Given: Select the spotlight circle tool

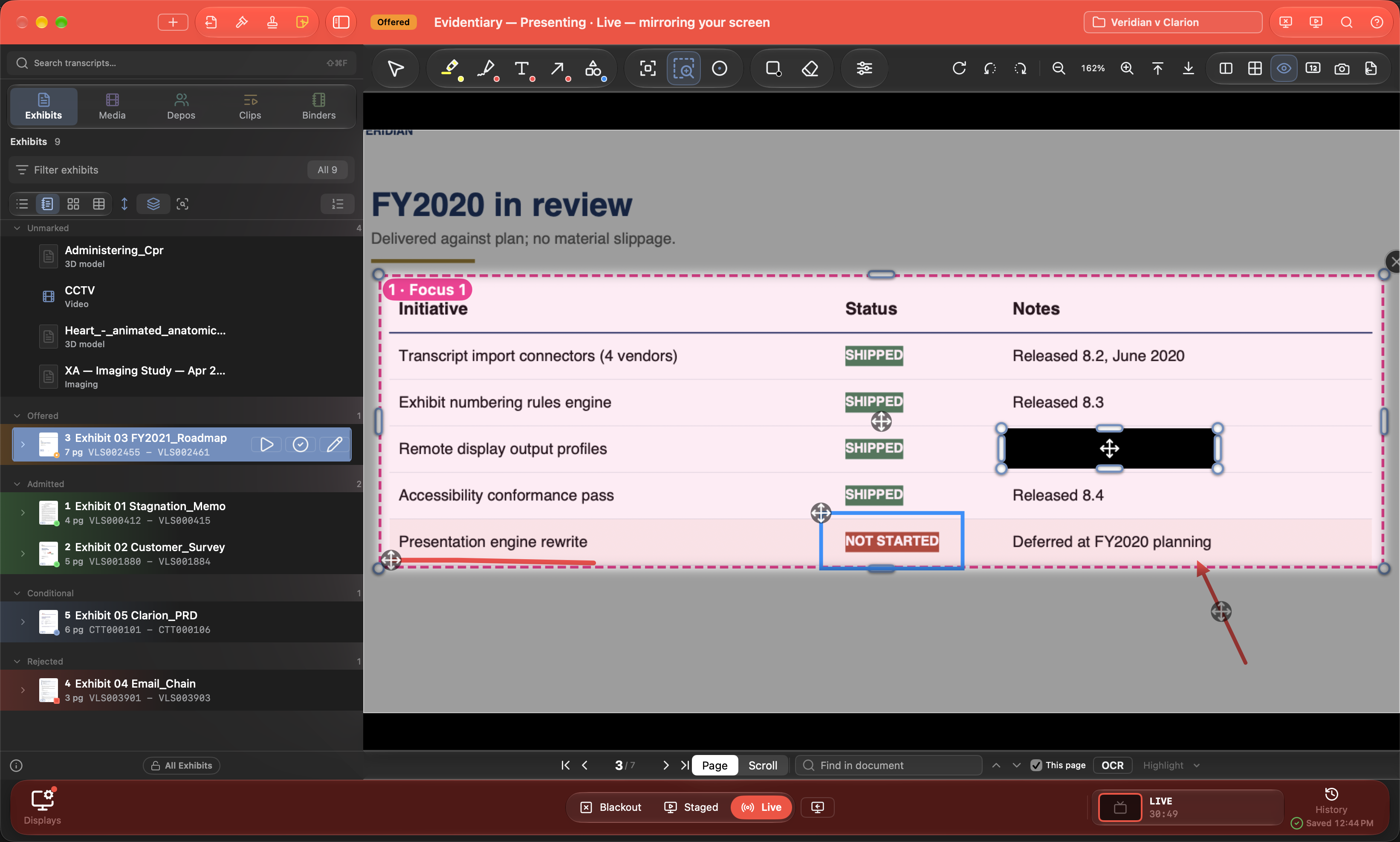Looking at the screenshot, I should [720, 69].
